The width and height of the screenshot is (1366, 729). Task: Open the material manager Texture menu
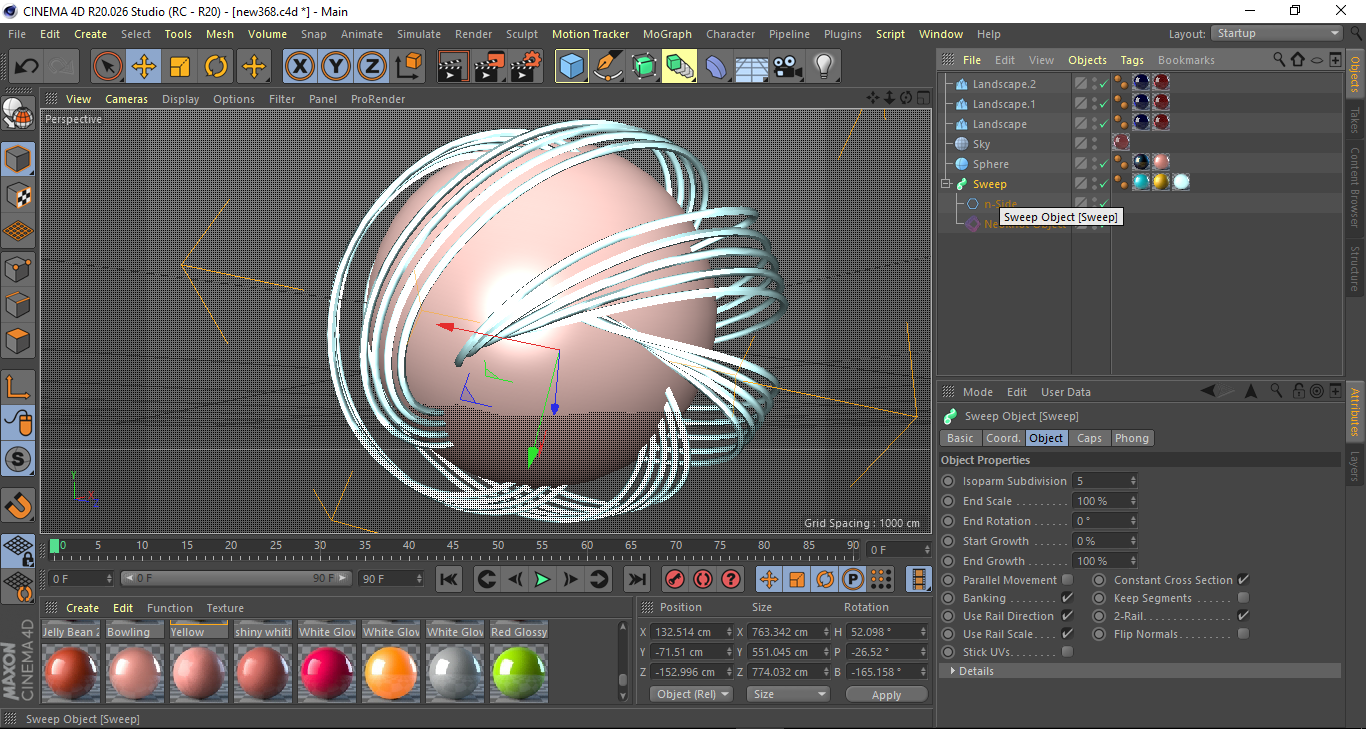(225, 608)
